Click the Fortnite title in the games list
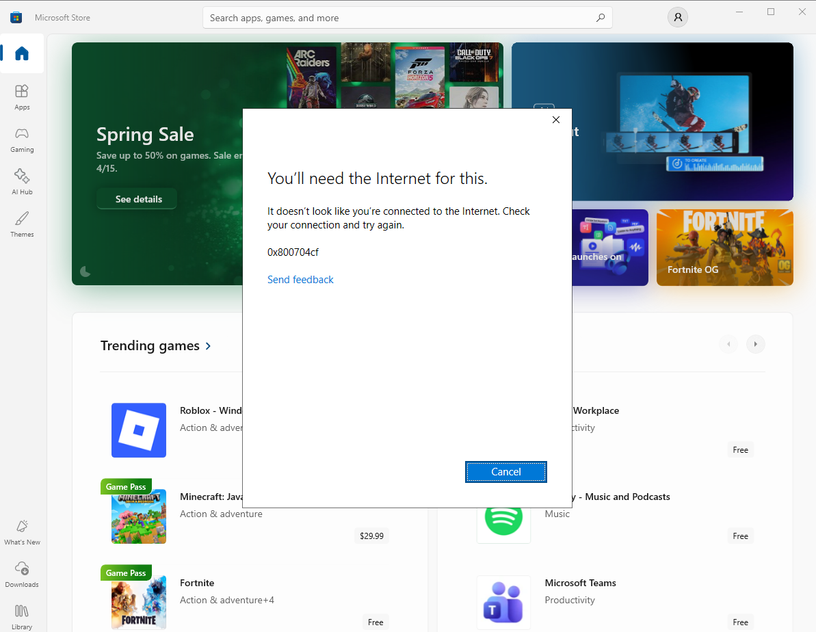This screenshot has width=816, height=632. pos(197,583)
